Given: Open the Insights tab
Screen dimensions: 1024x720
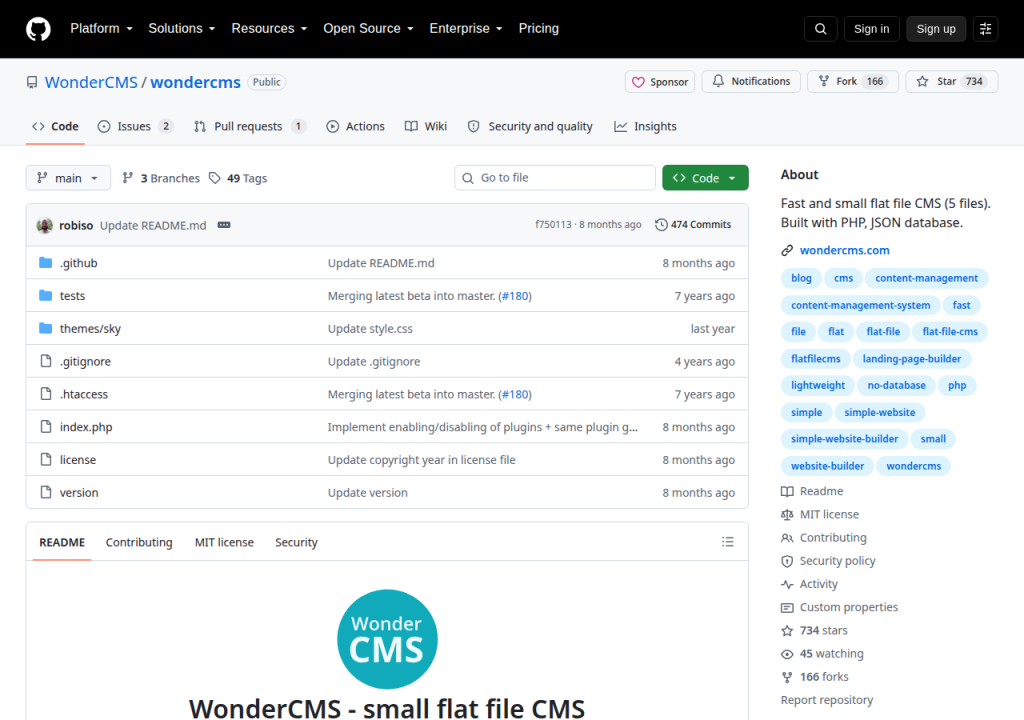Looking at the screenshot, I should click(645, 126).
